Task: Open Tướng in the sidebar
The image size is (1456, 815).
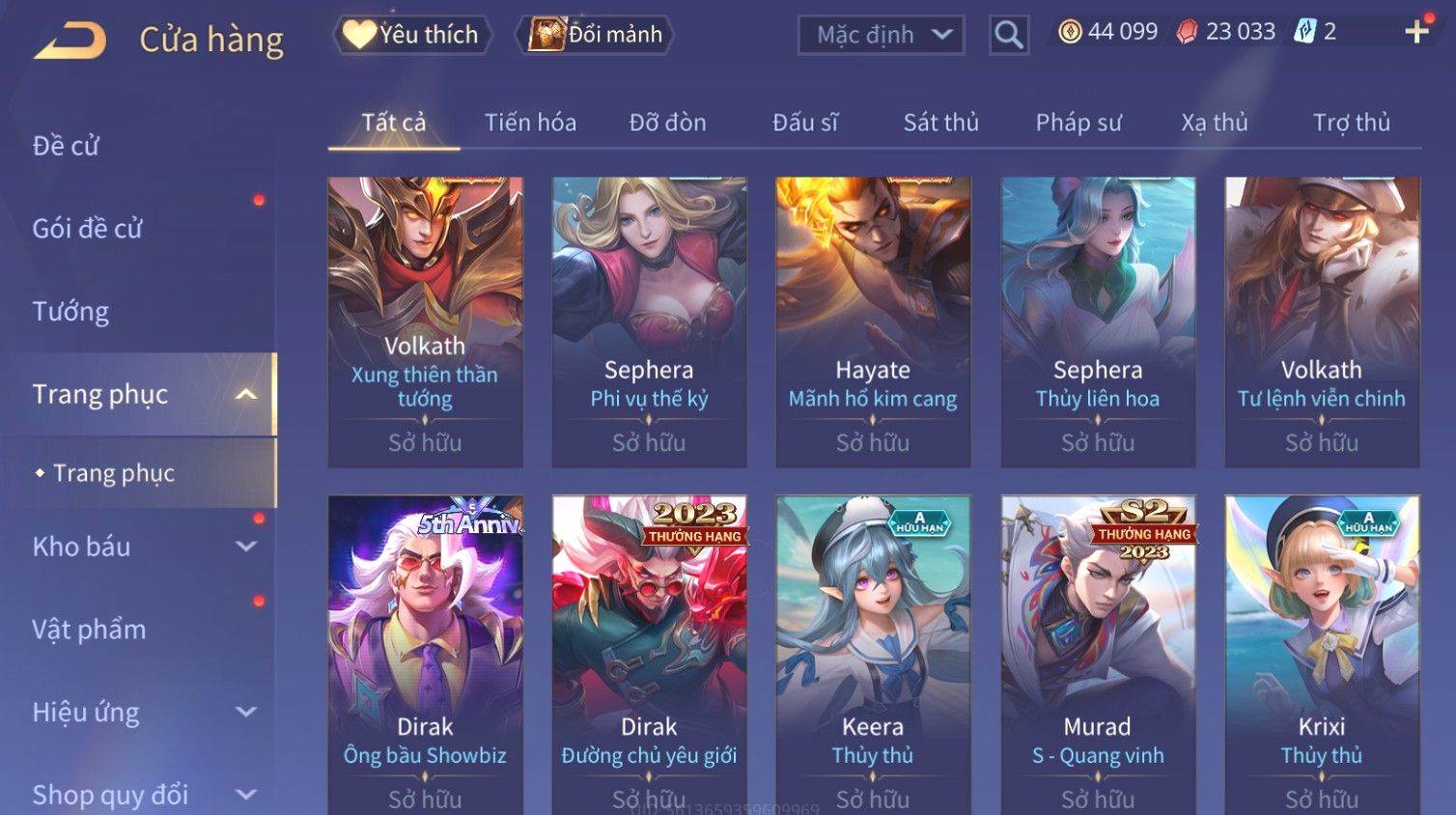Action: [70, 311]
